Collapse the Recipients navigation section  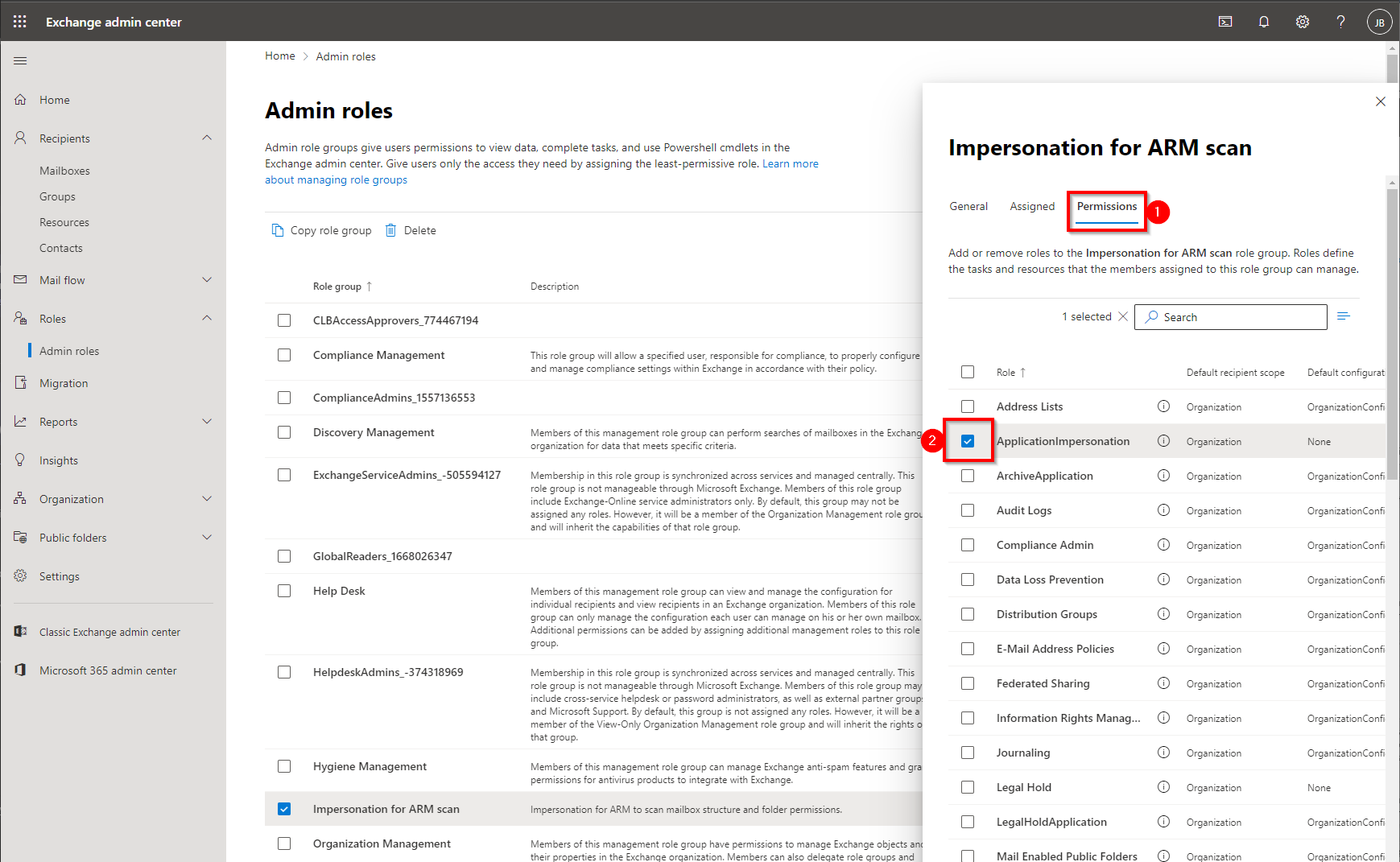pyautogui.click(x=207, y=138)
